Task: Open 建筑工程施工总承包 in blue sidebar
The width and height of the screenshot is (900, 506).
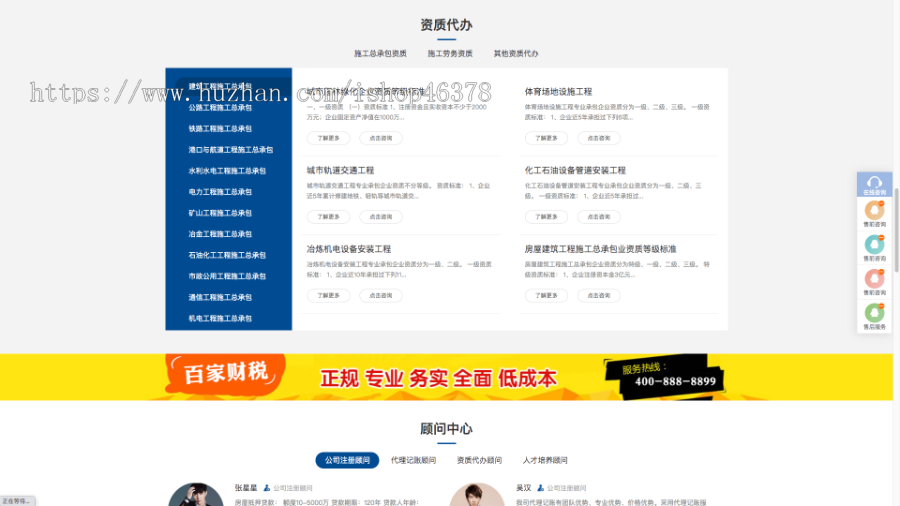Action: point(220,86)
